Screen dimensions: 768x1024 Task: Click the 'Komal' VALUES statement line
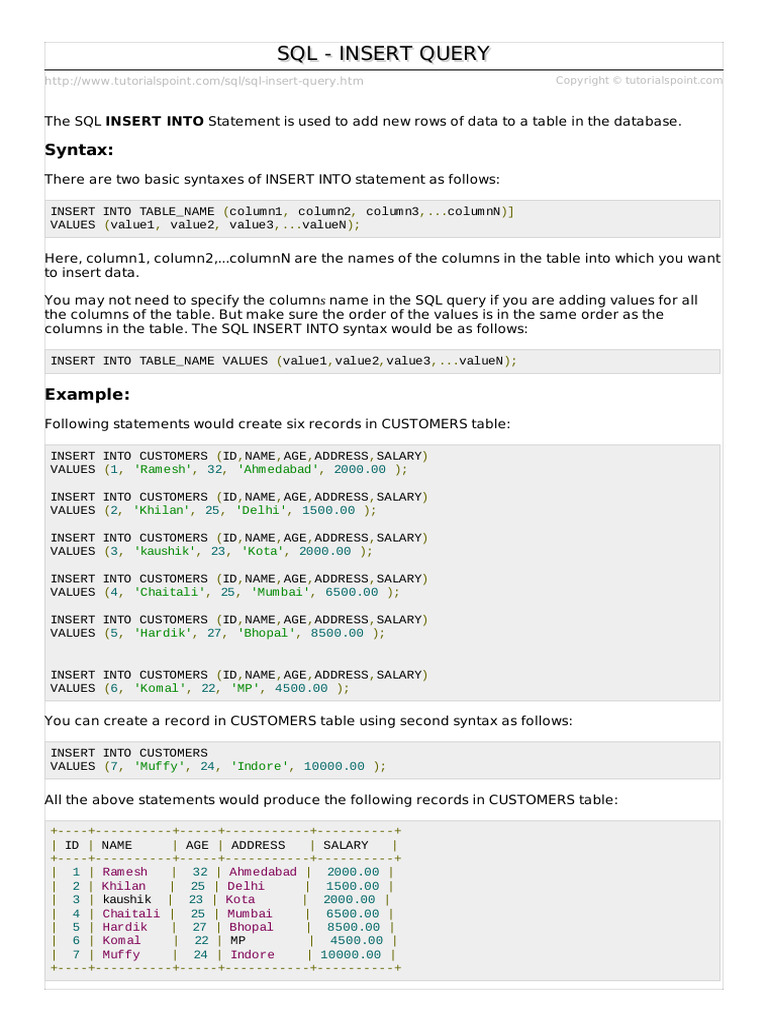click(200, 688)
